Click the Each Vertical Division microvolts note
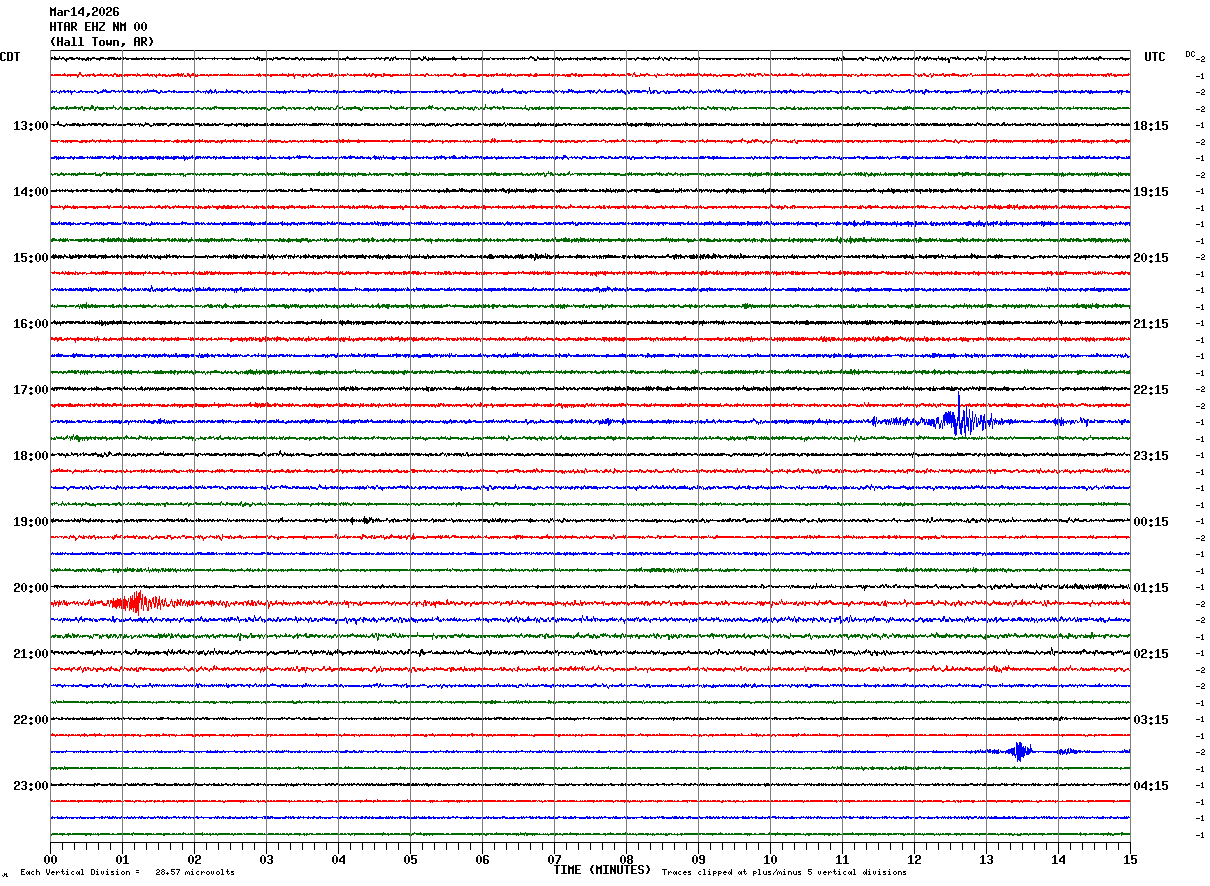Viewport: 1210px width, 886px height. pos(127,873)
